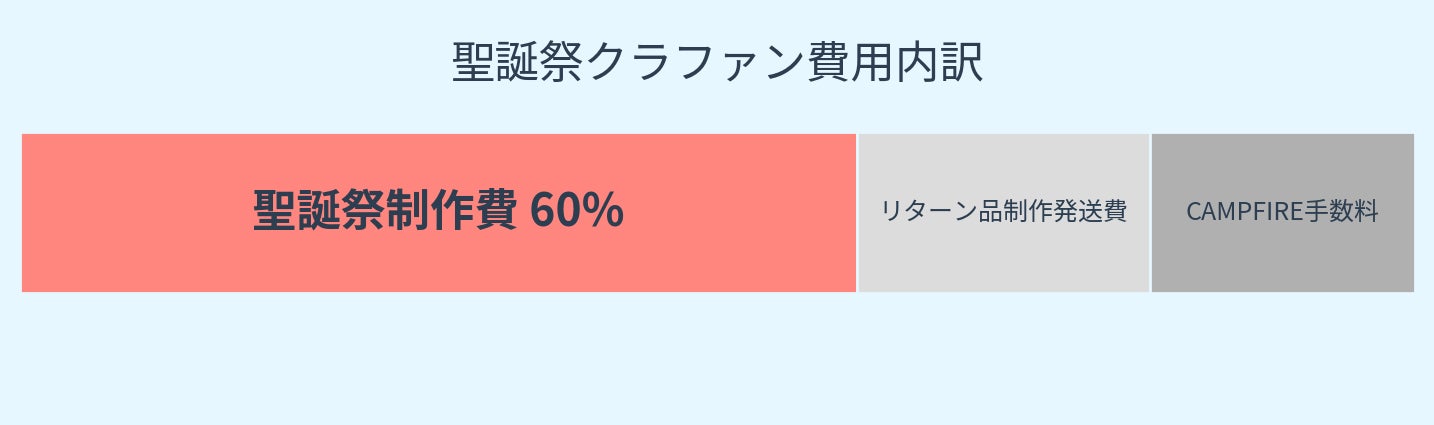Click the chart title 聖誕祭クラファン費用内訳
This screenshot has height=425, width=1434.
(x=717, y=63)
